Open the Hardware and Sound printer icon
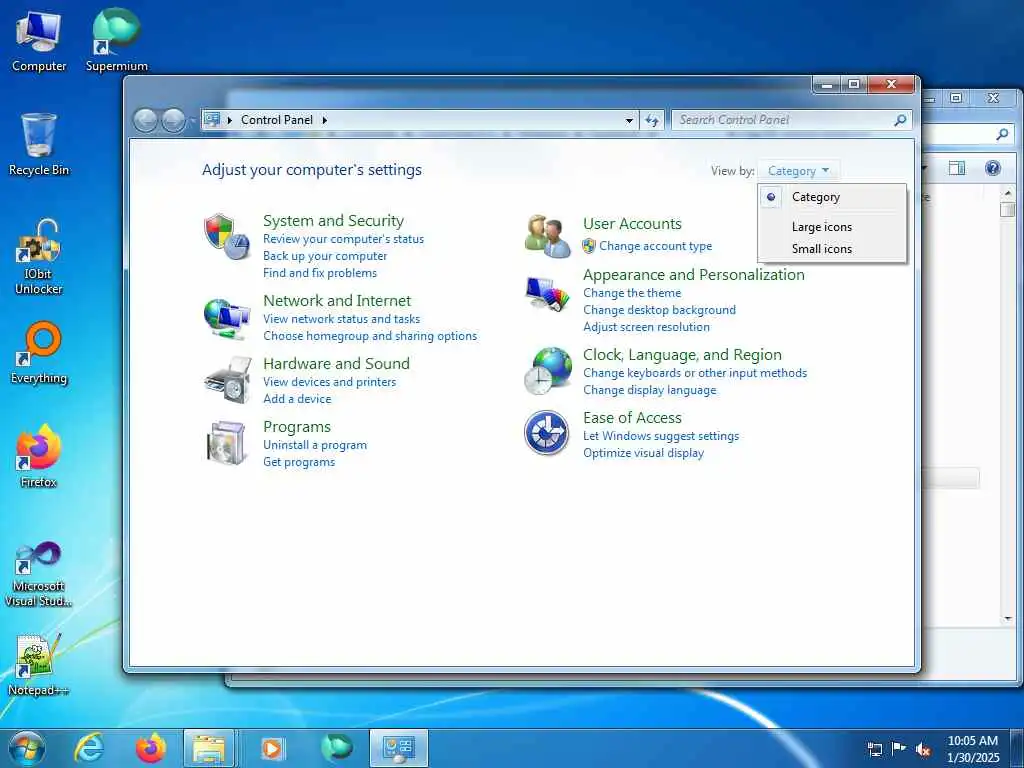Image resolution: width=1024 pixels, height=768 pixels. [x=227, y=379]
